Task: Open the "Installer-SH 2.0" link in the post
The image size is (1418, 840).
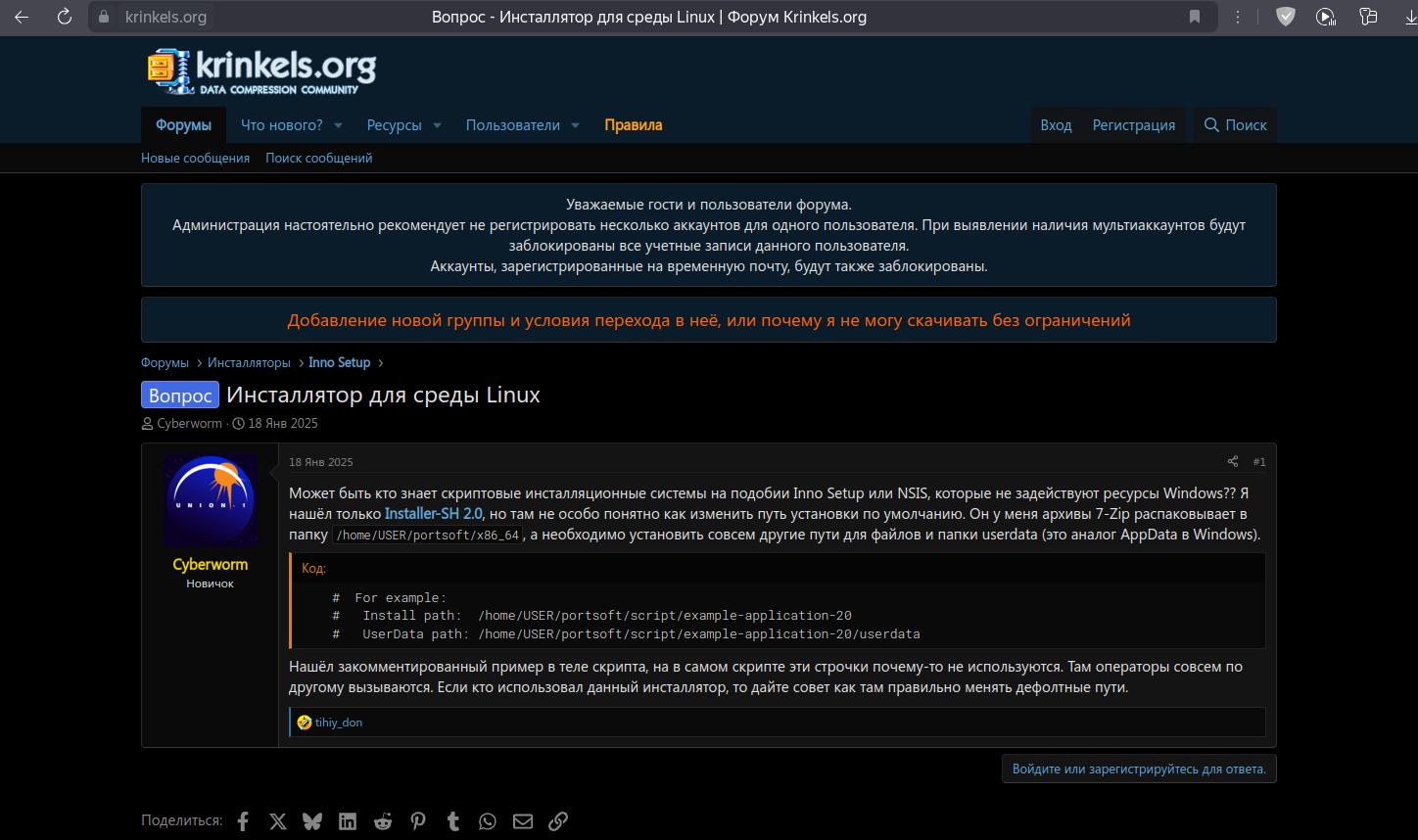Action: tap(434, 514)
